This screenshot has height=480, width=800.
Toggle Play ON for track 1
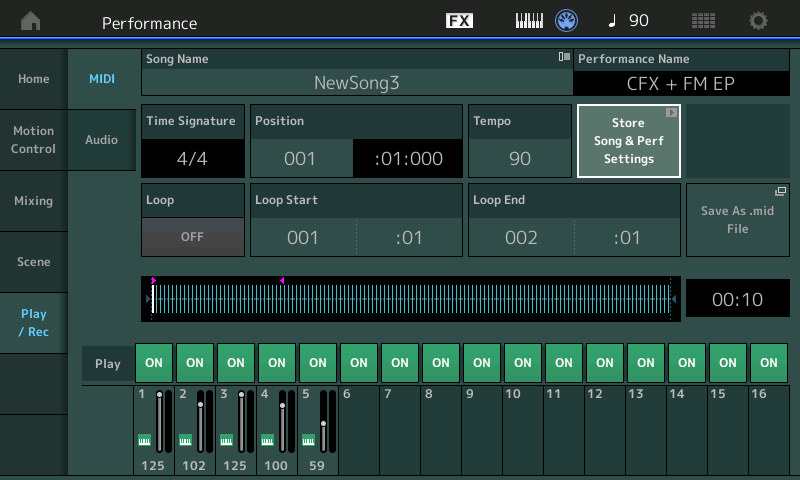[x=154, y=363]
